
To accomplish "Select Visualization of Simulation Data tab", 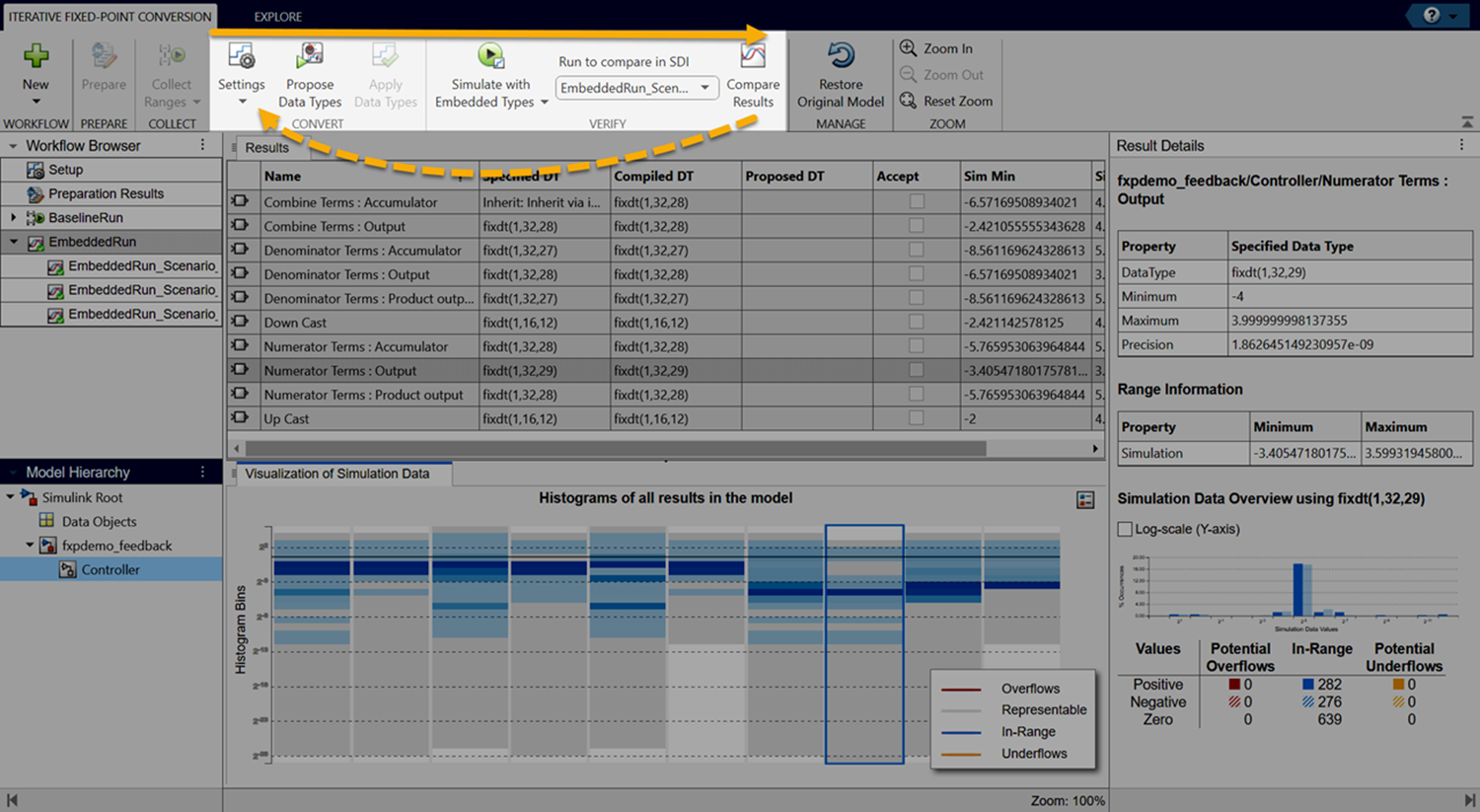I will (337, 474).
